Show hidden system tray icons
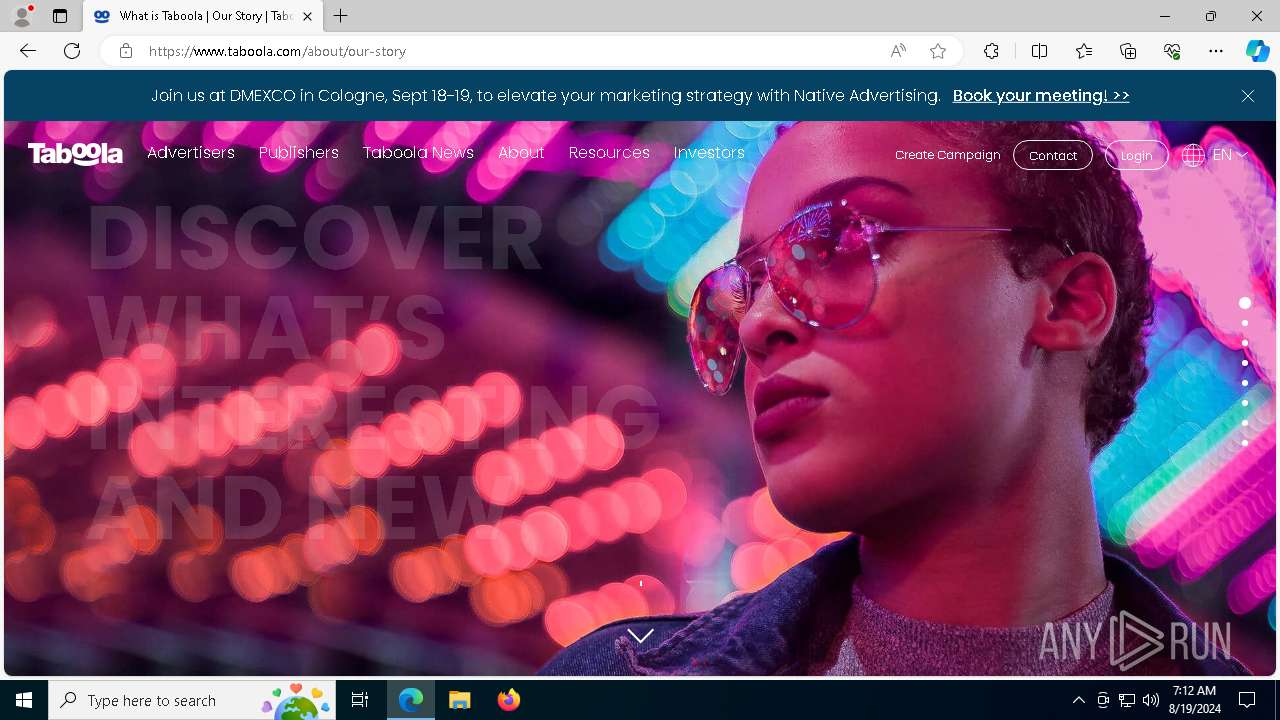 click(x=1079, y=700)
